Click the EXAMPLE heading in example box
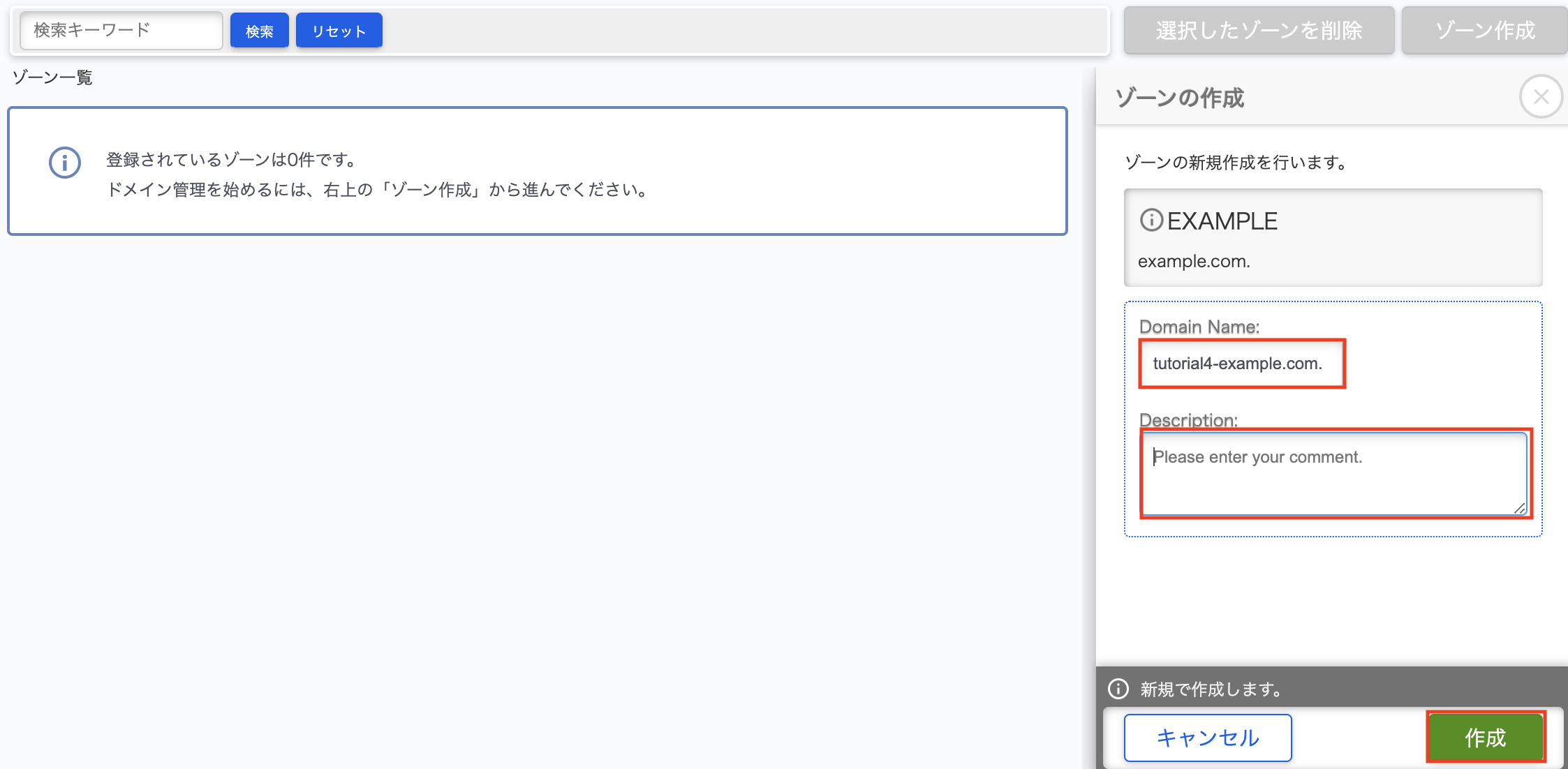This screenshot has width=1568, height=769. [1222, 221]
